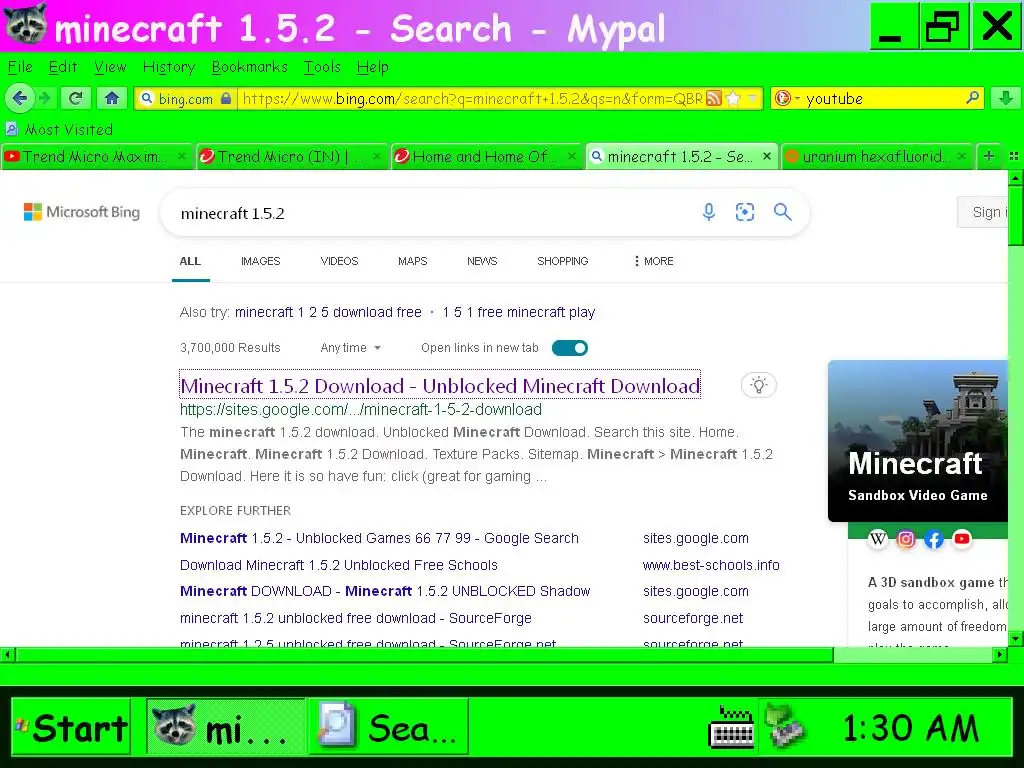Open Minecraft Facebook icon in side panel

click(934, 539)
